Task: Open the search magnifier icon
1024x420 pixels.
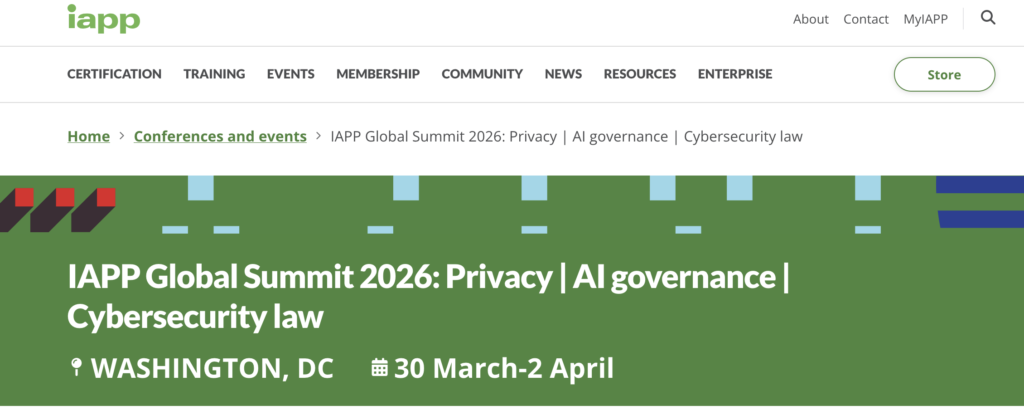Action: pyautogui.click(x=988, y=18)
